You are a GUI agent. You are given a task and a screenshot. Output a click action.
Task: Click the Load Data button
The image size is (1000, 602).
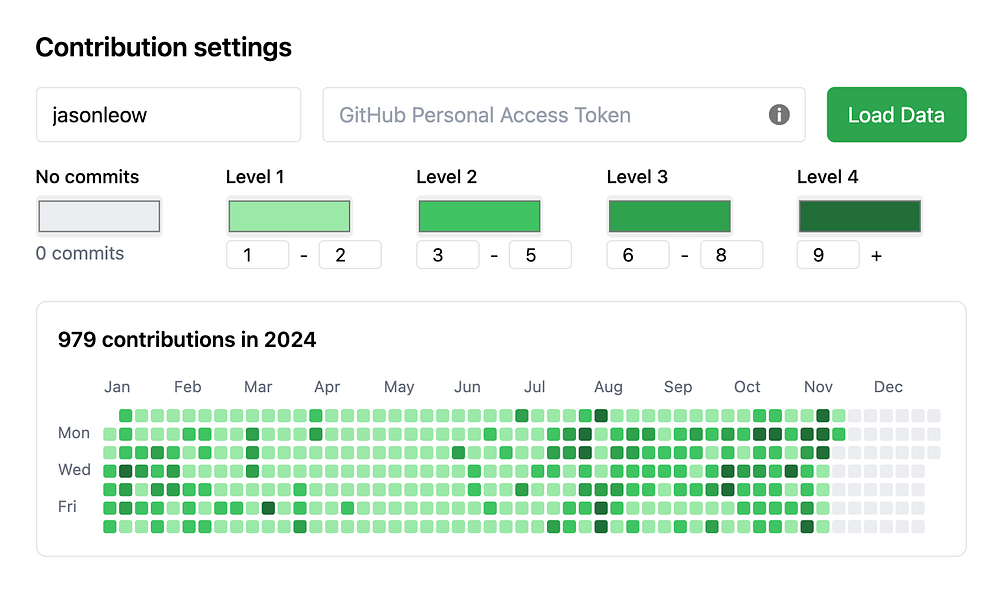point(896,115)
